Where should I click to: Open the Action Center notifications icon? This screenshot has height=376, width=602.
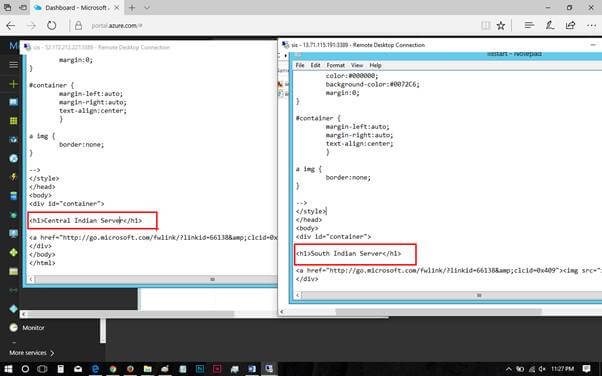pyautogui.click(x=586, y=369)
